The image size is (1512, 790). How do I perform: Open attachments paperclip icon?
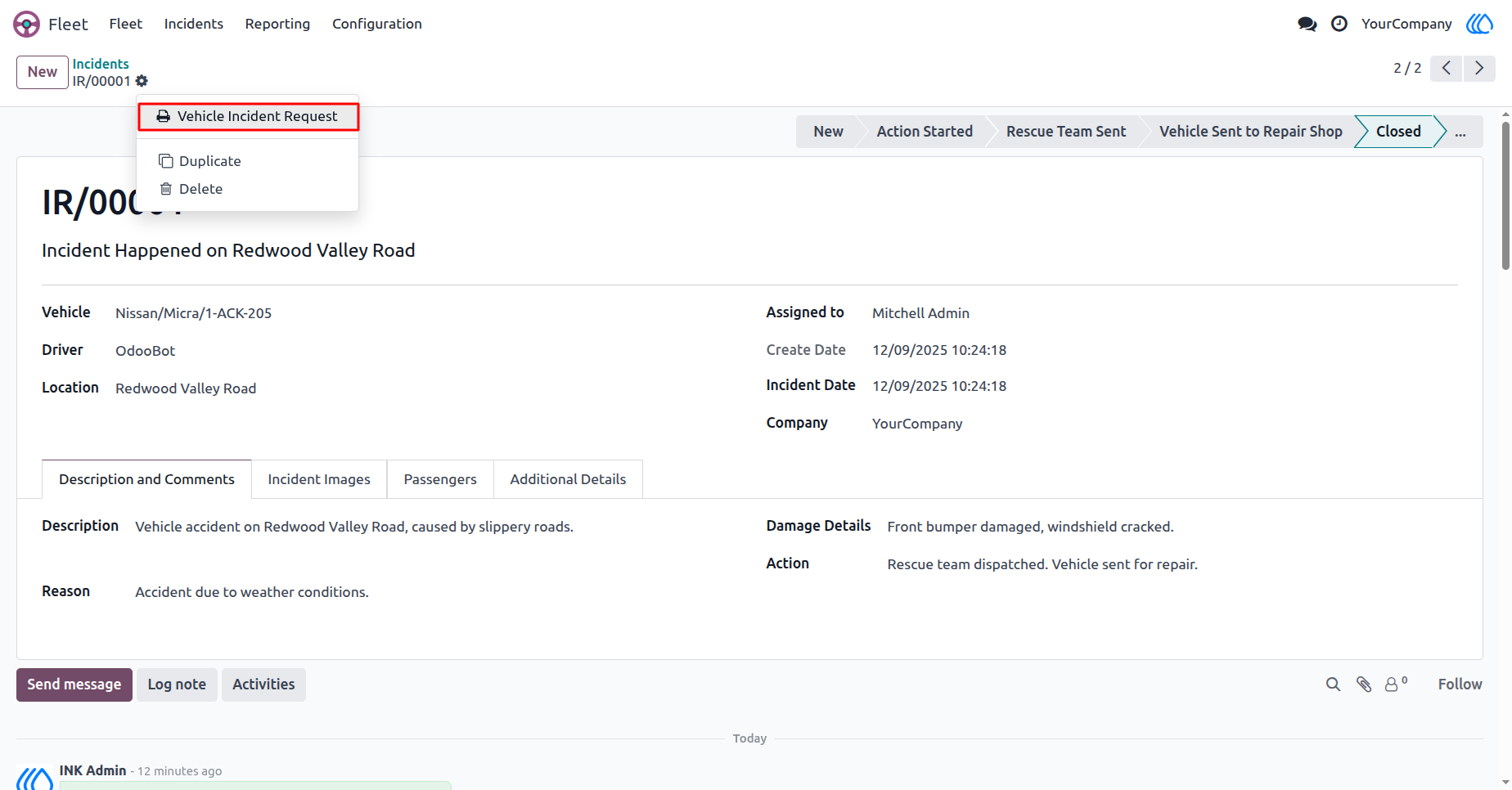(x=1364, y=685)
